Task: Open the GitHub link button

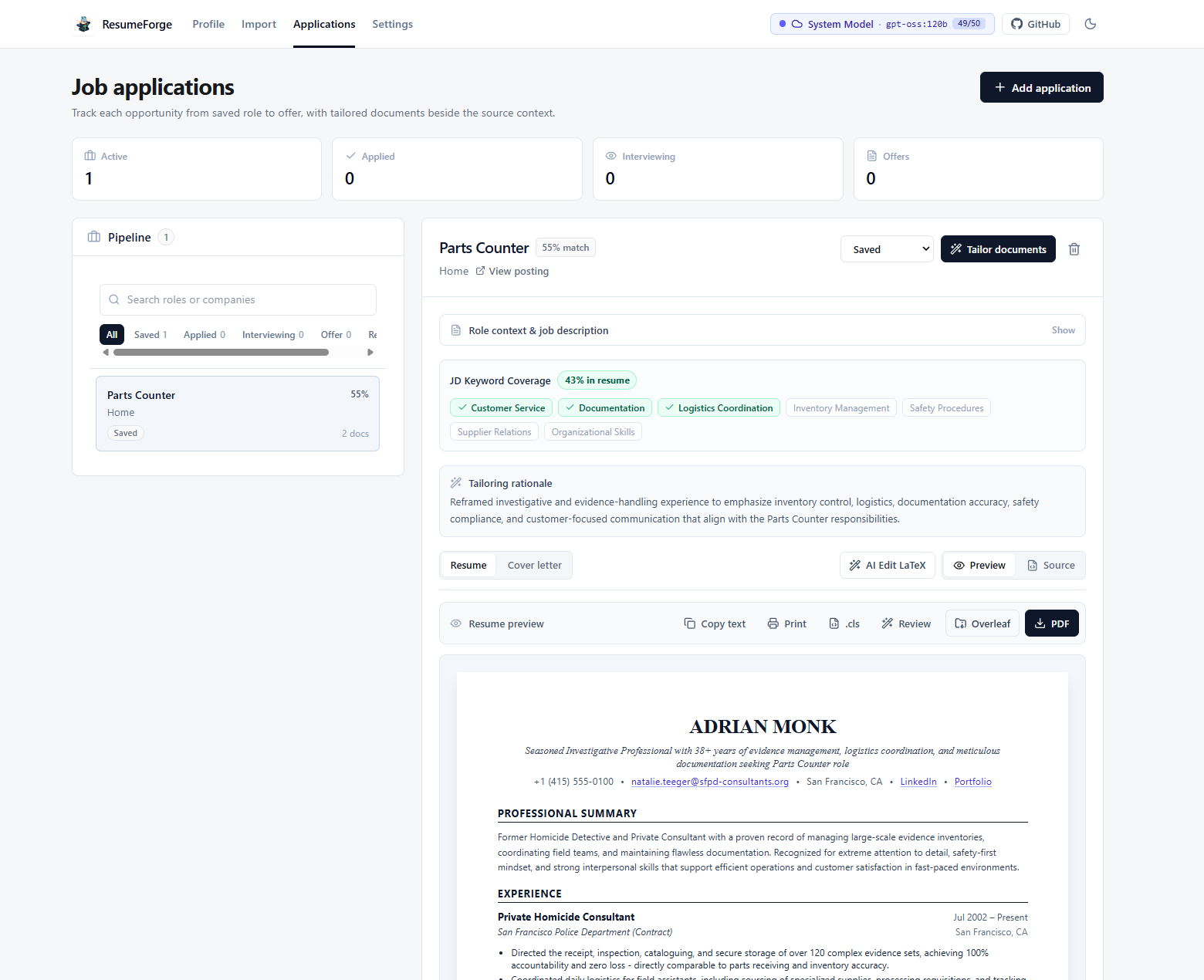Action: (x=1036, y=24)
